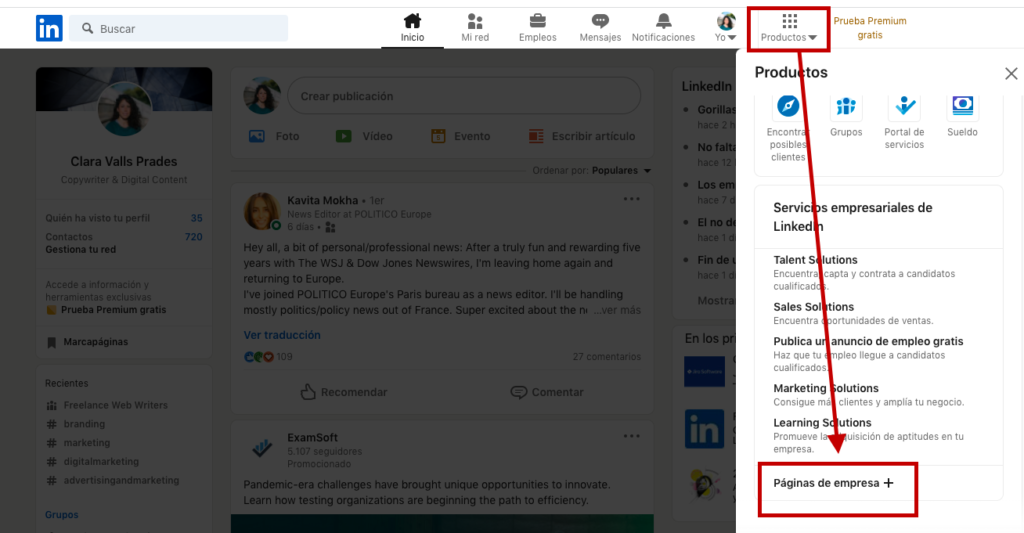
Task: View the 109 reactions
Action: [x=268, y=357]
